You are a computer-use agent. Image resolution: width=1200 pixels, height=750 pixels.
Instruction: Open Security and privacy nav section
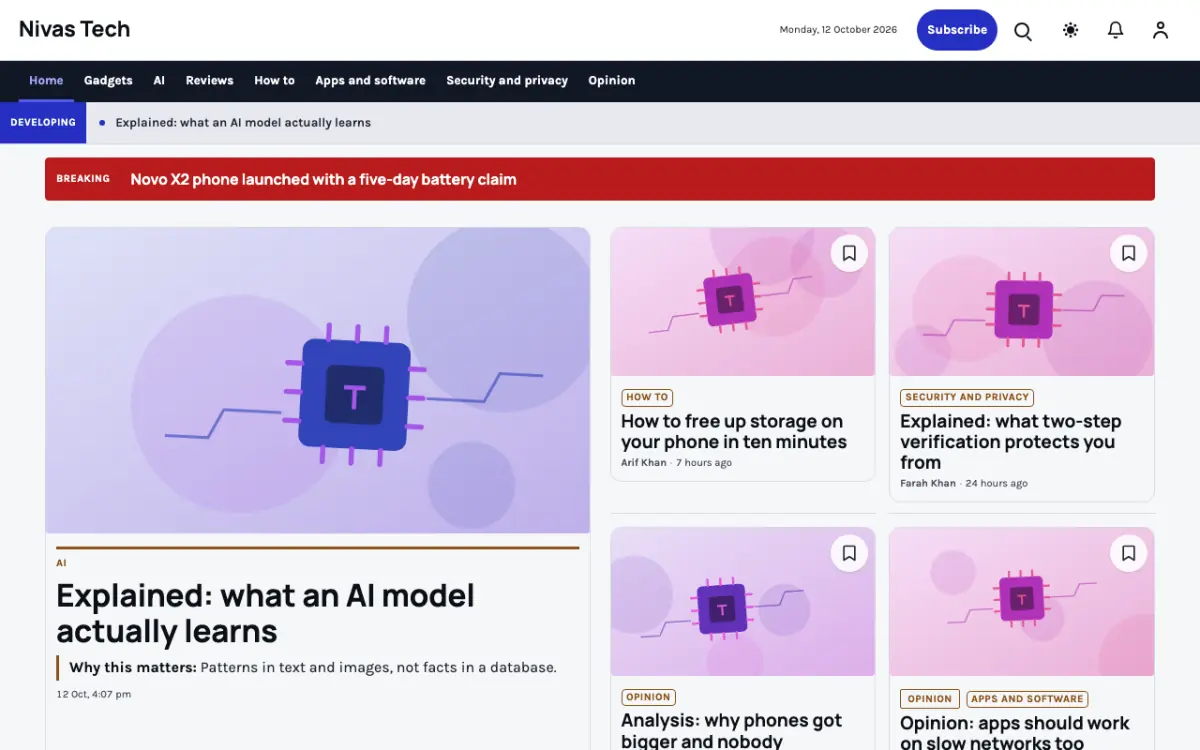[x=507, y=80]
